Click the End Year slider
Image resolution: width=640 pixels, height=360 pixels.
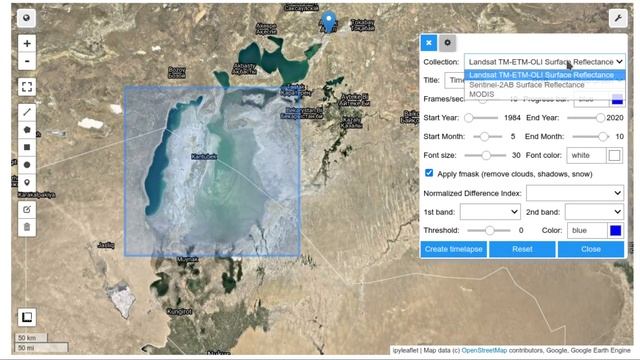click(586, 118)
